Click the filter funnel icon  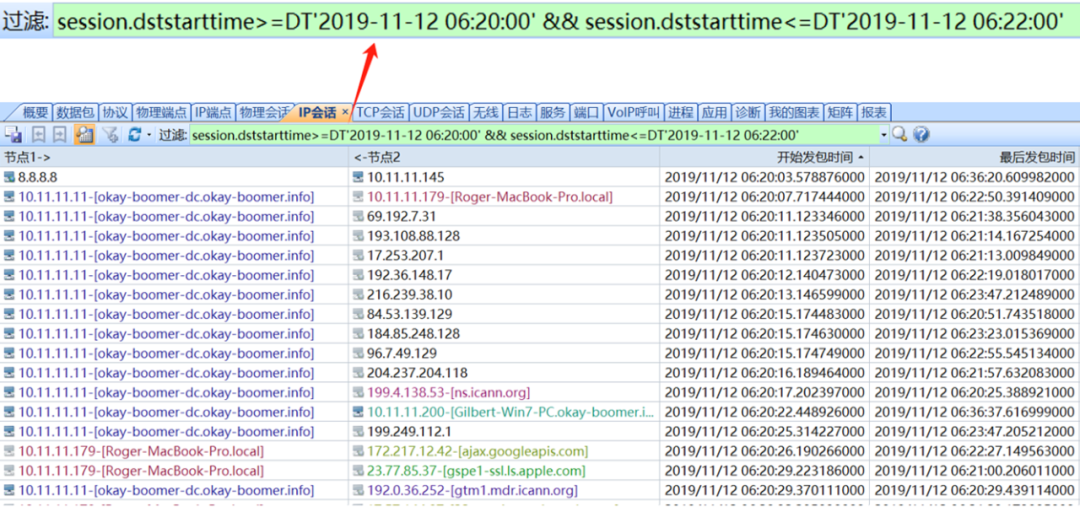[x=110, y=134]
